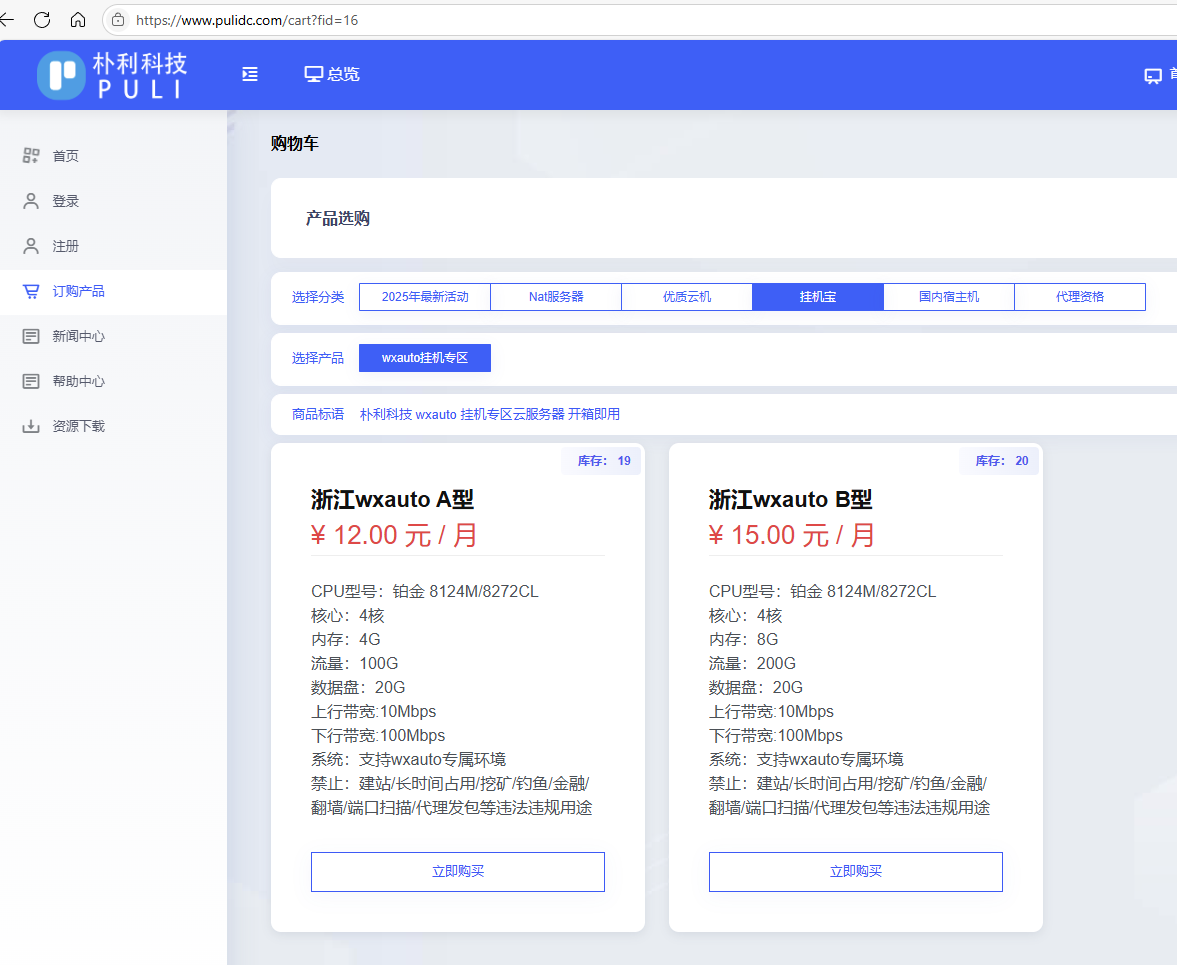The width and height of the screenshot is (1177, 965).
Task: Select 代理资格 category tab
Action: tap(1080, 296)
